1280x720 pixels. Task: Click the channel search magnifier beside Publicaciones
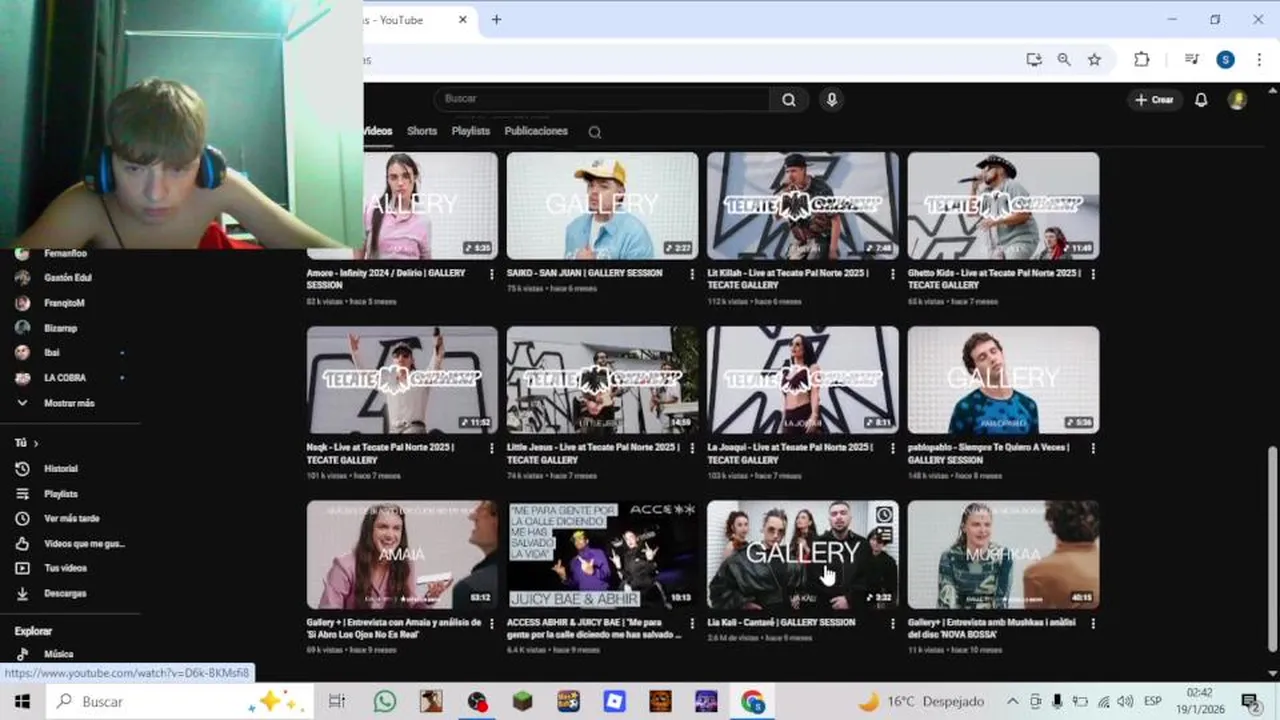[595, 132]
